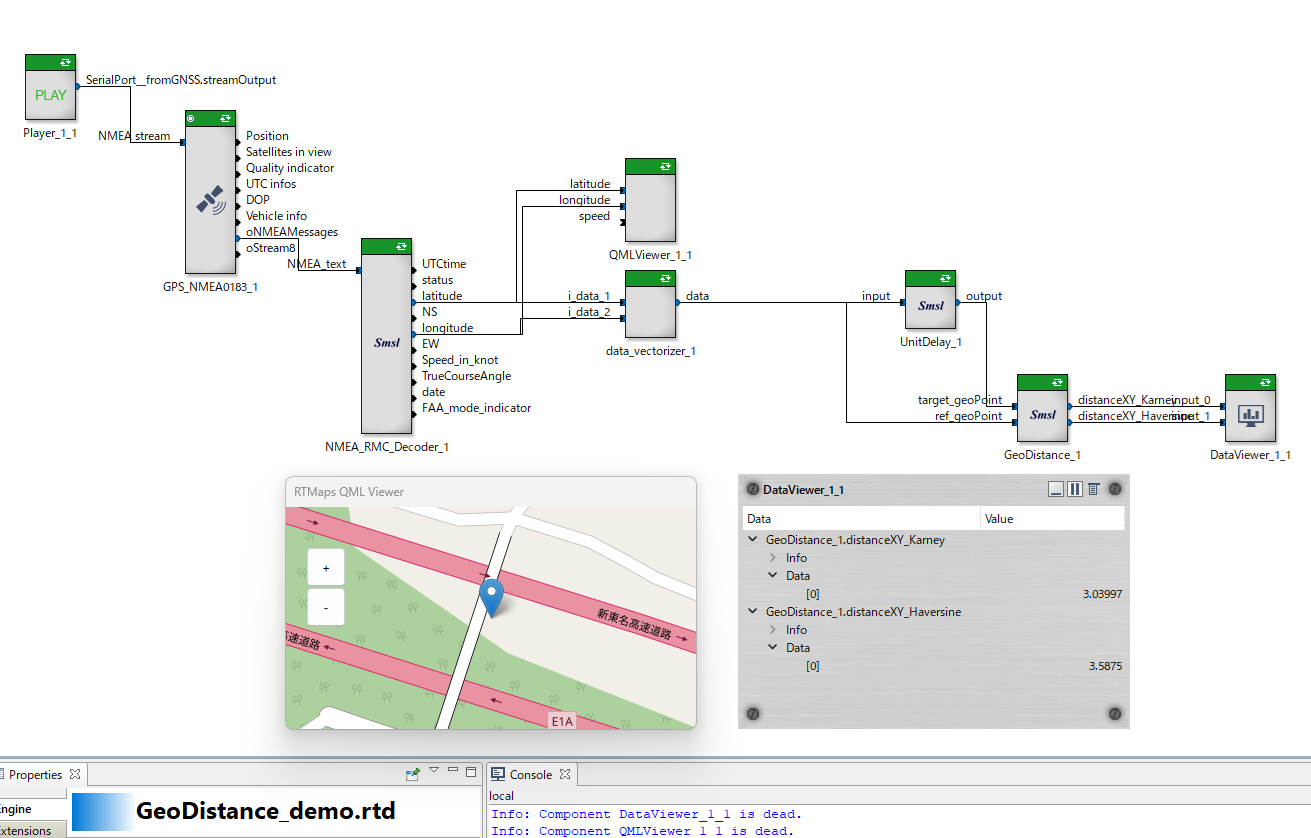
Task: Select the Extensions tab in Properties panel
Action: 25,830
